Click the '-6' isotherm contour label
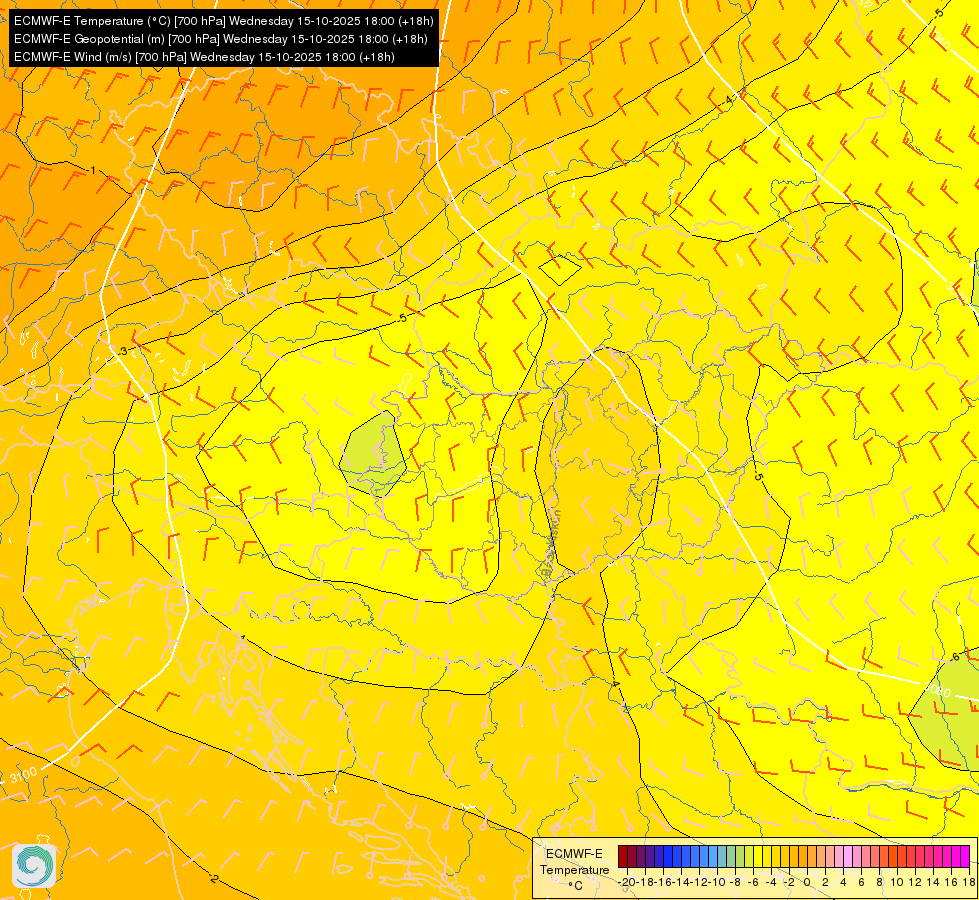 click(x=954, y=657)
